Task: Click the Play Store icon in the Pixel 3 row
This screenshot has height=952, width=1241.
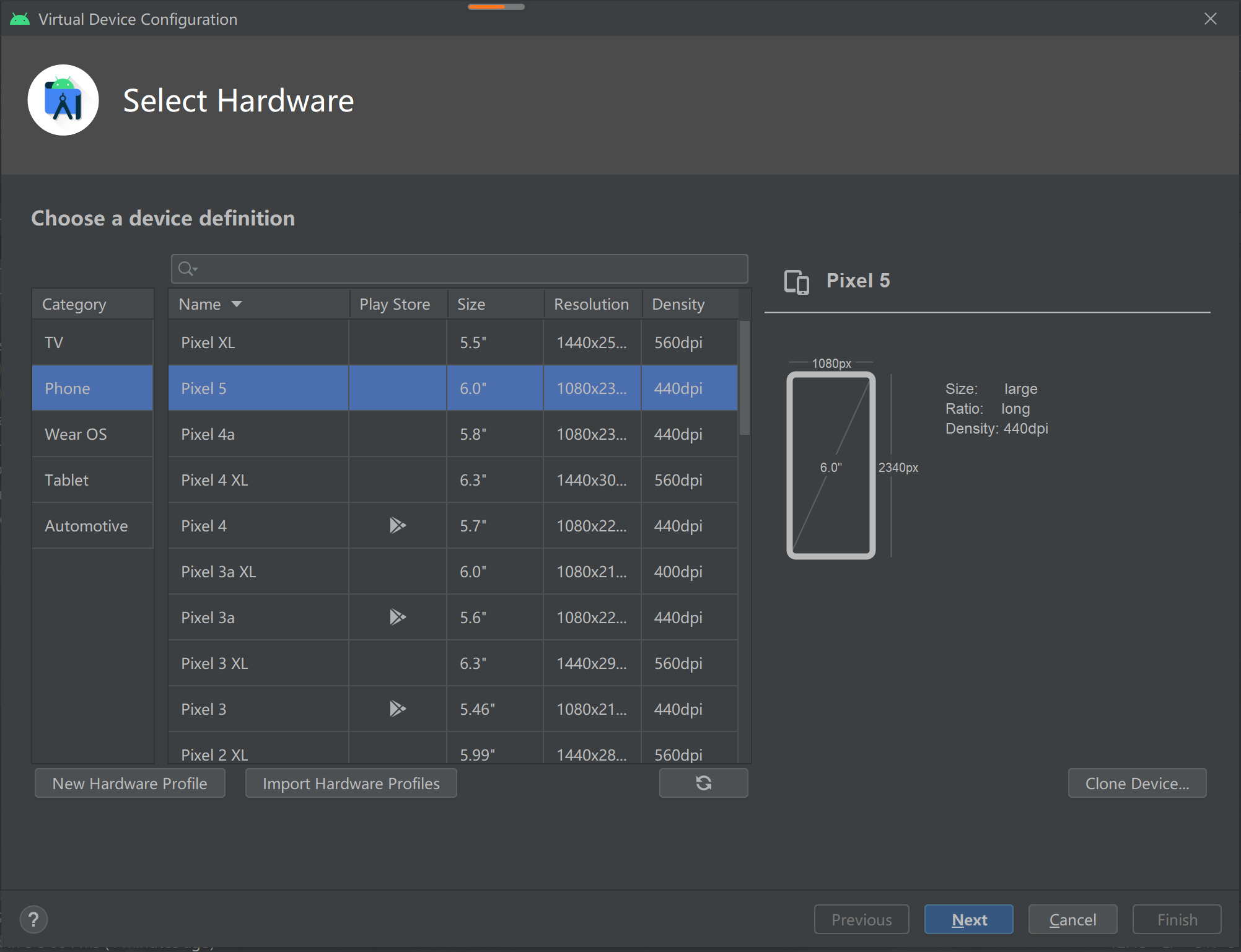Action: tap(397, 709)
